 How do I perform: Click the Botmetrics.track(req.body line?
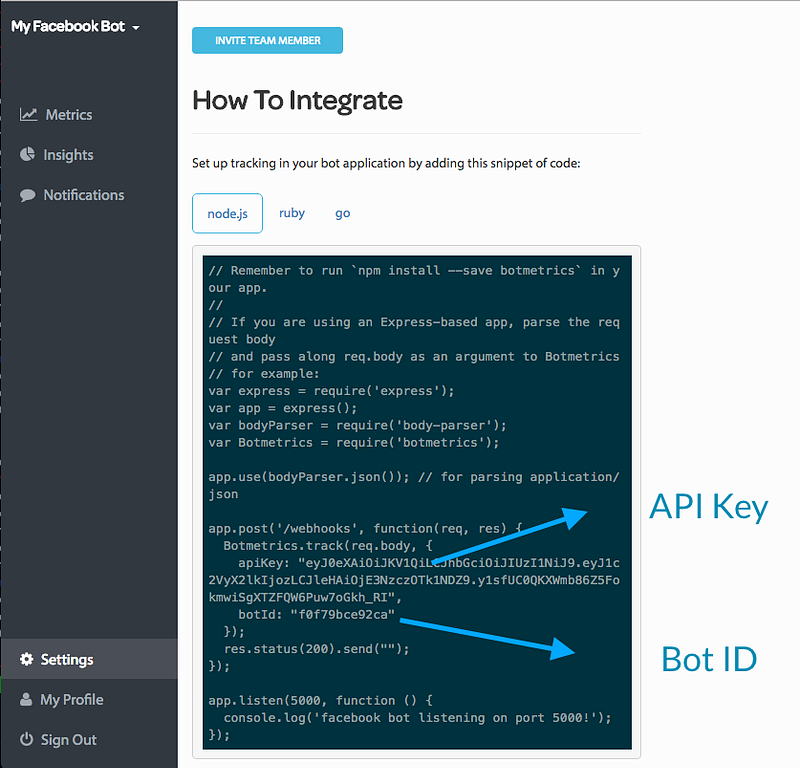(x=328, y=546)
